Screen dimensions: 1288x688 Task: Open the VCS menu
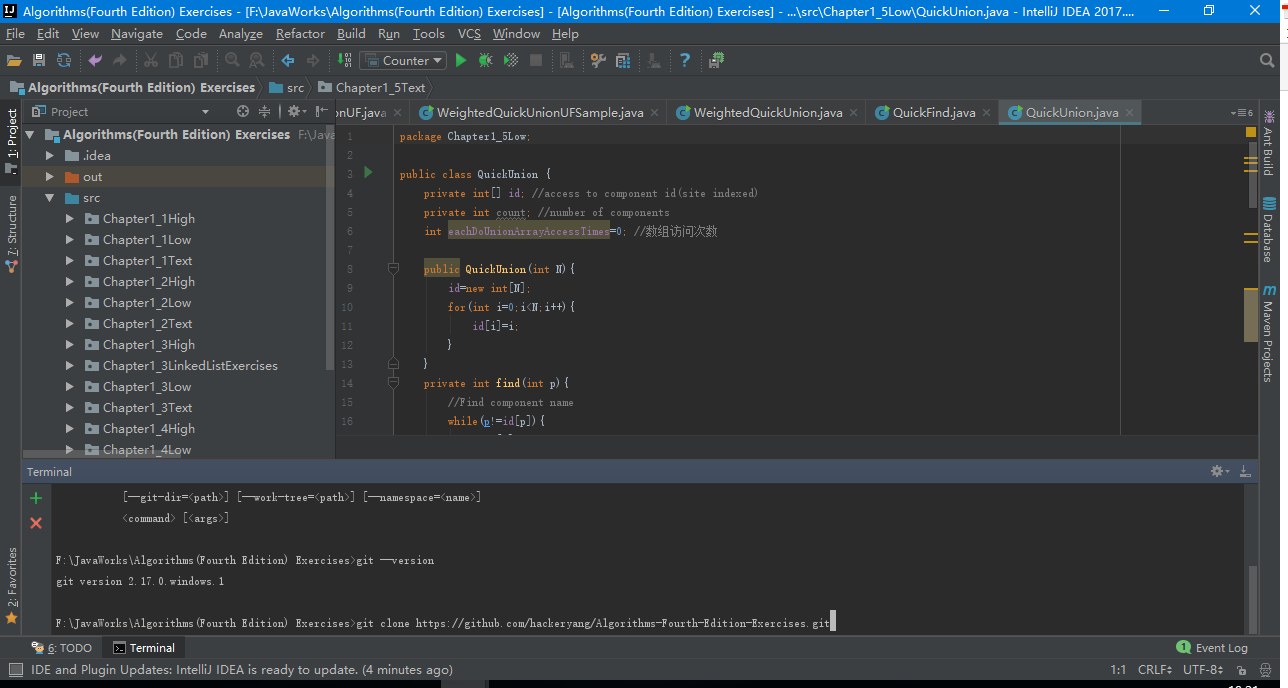click(x=469, y=33)
